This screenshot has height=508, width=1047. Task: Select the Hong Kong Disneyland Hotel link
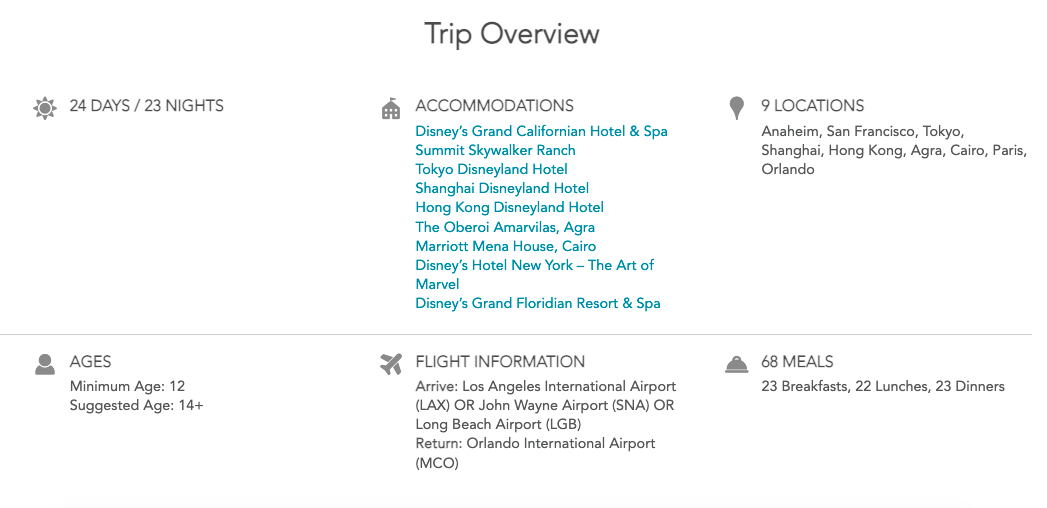click(509, 207)
